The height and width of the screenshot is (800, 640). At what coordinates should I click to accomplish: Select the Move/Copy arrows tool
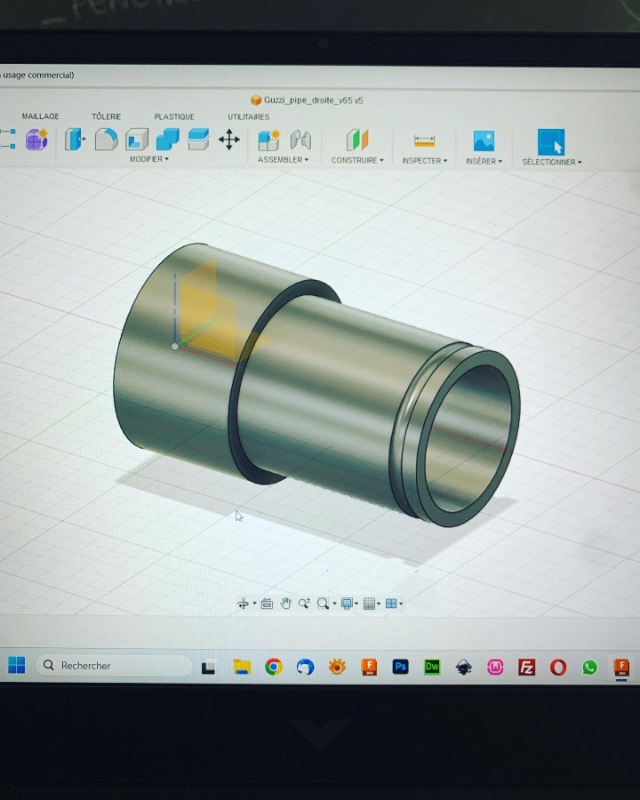coord(229,140)
